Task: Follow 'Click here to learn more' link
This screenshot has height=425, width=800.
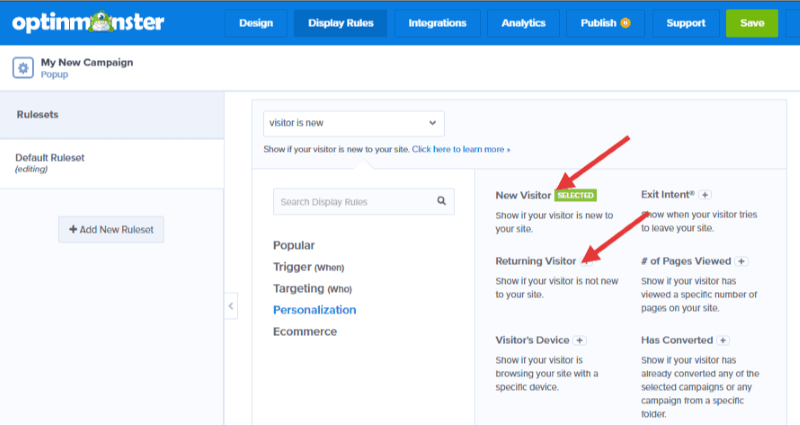Action: (461, 149)
